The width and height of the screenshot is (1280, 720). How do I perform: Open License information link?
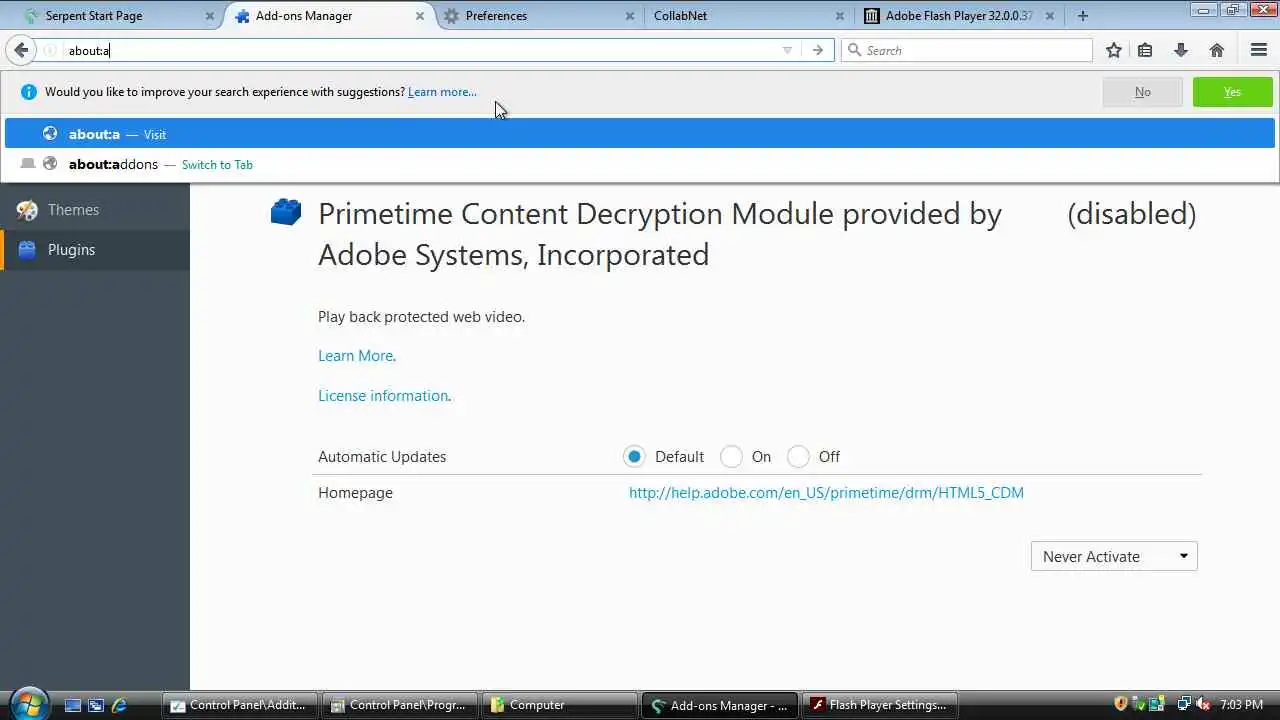point(383,396)
